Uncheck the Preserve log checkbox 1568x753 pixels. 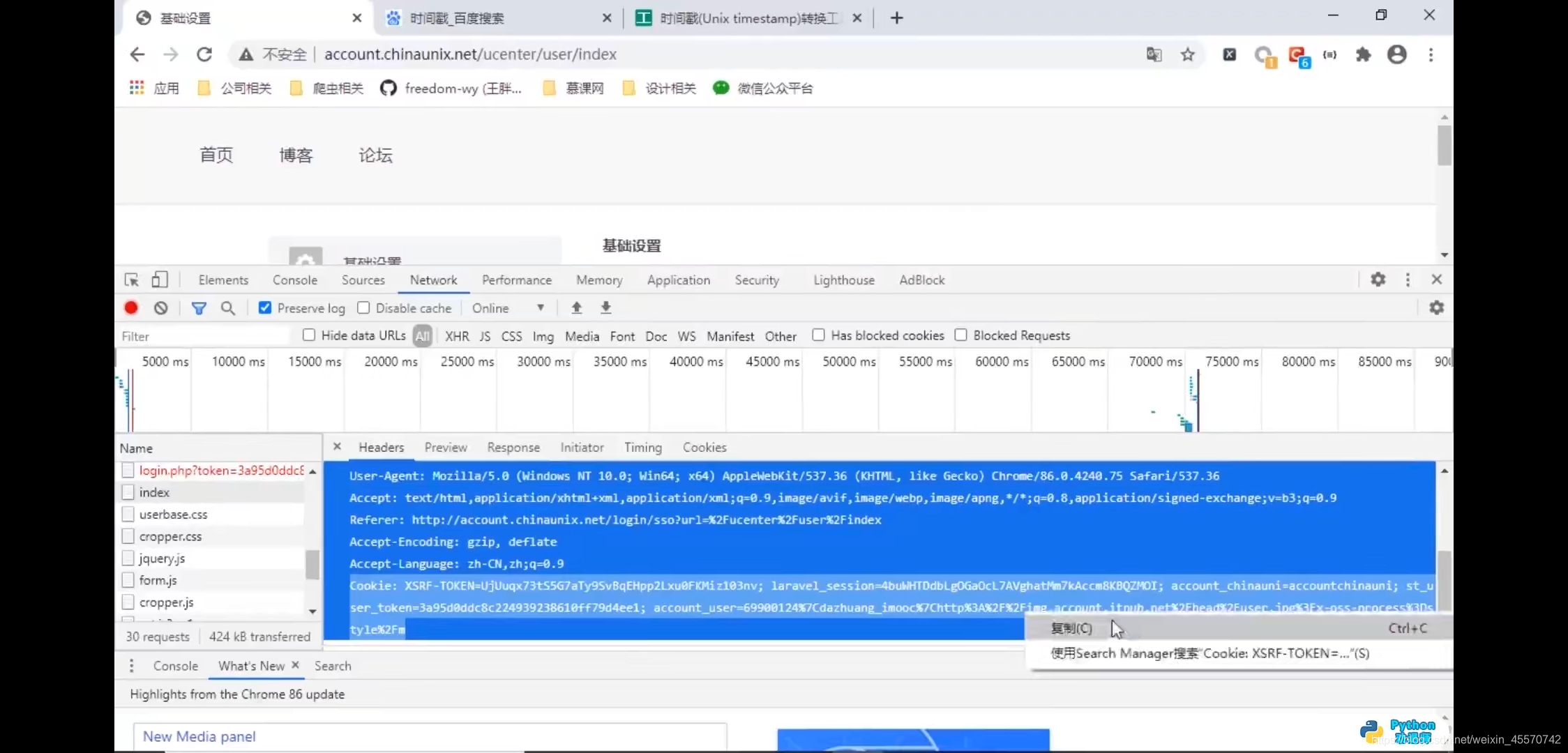tap(265, 307)
